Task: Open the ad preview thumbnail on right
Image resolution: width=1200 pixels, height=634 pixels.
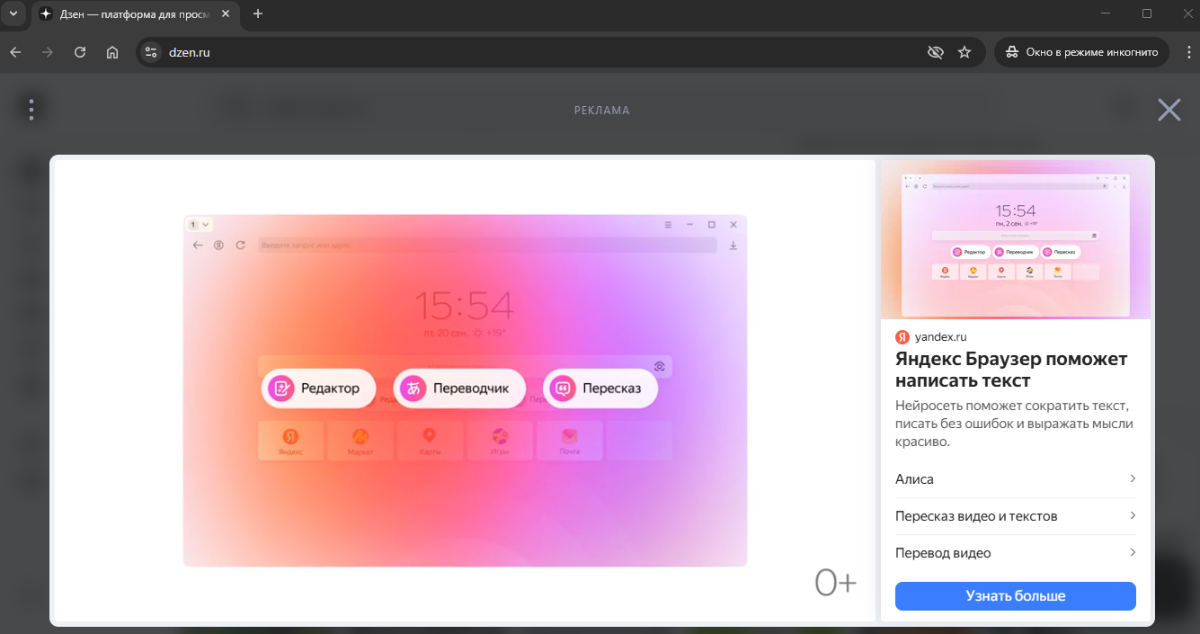Action: [x=1016, y=240]
